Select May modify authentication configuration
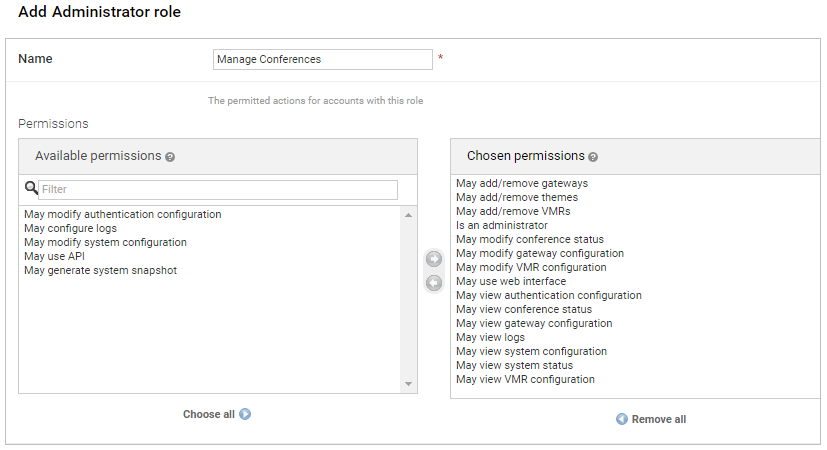 [x=122, y=214]
